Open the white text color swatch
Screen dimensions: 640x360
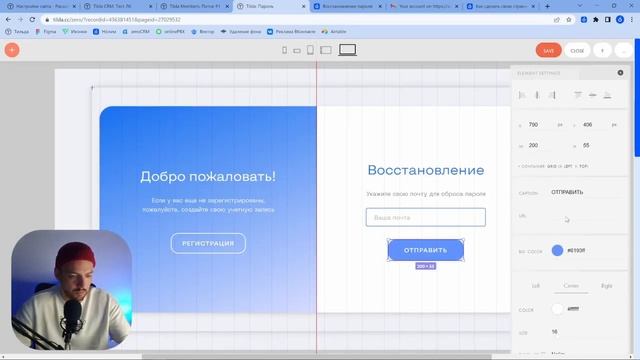557,309
